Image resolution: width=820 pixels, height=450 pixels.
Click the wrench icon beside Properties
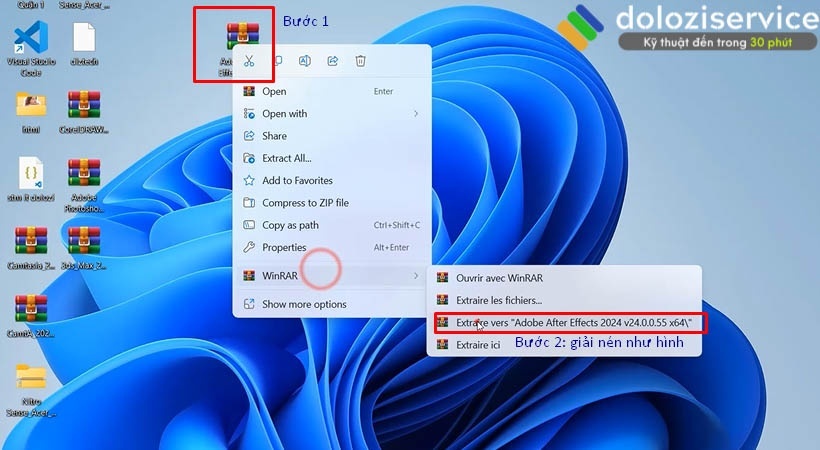tap(249, 247)
